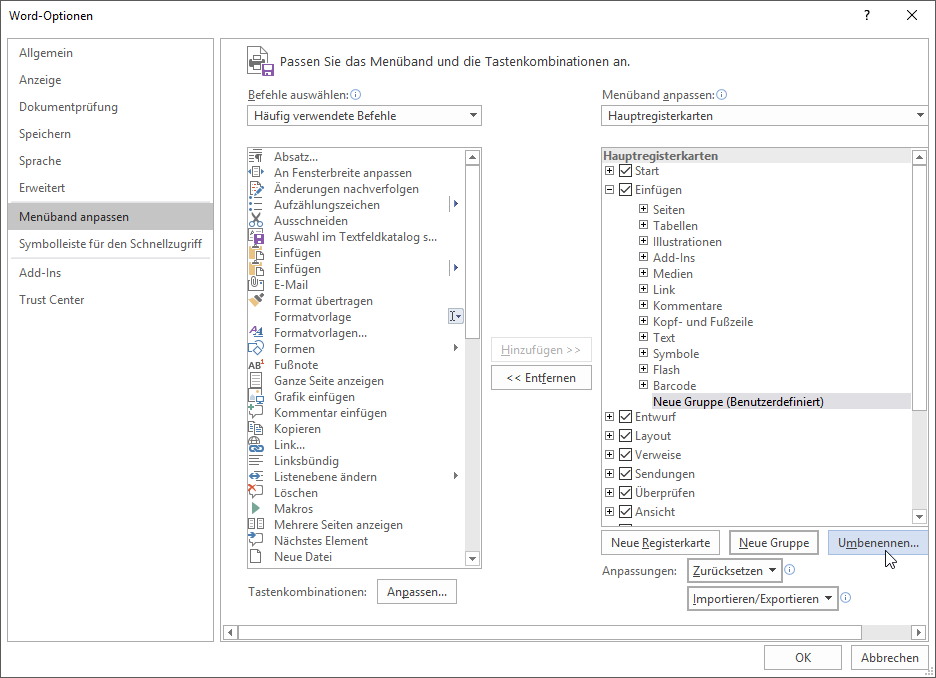Click the Fußnote AB icon
The height and width of the screenshot is (678, 936).
pos(255,365)
